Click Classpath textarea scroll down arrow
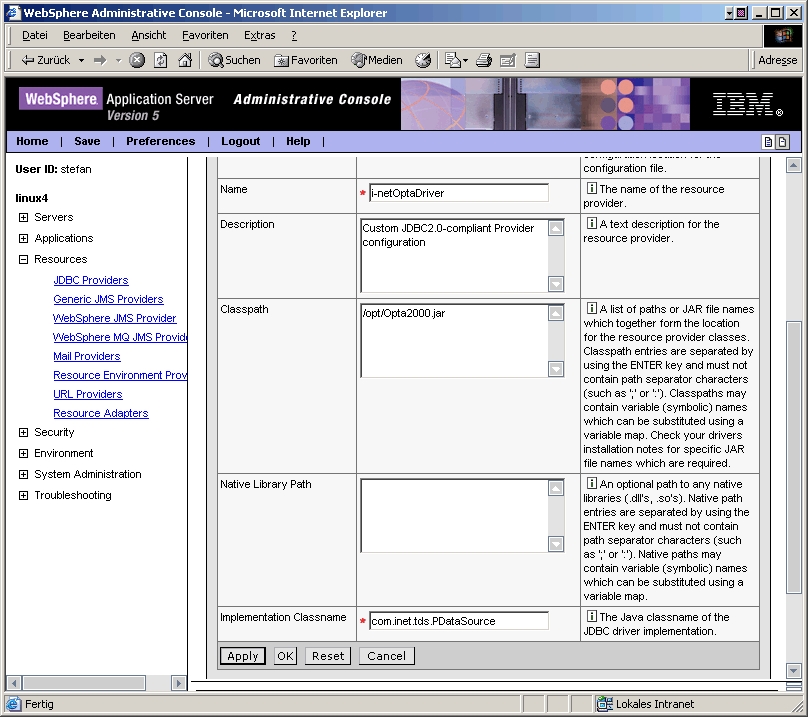Screen dimensions: 808x717 click(556, 369)
